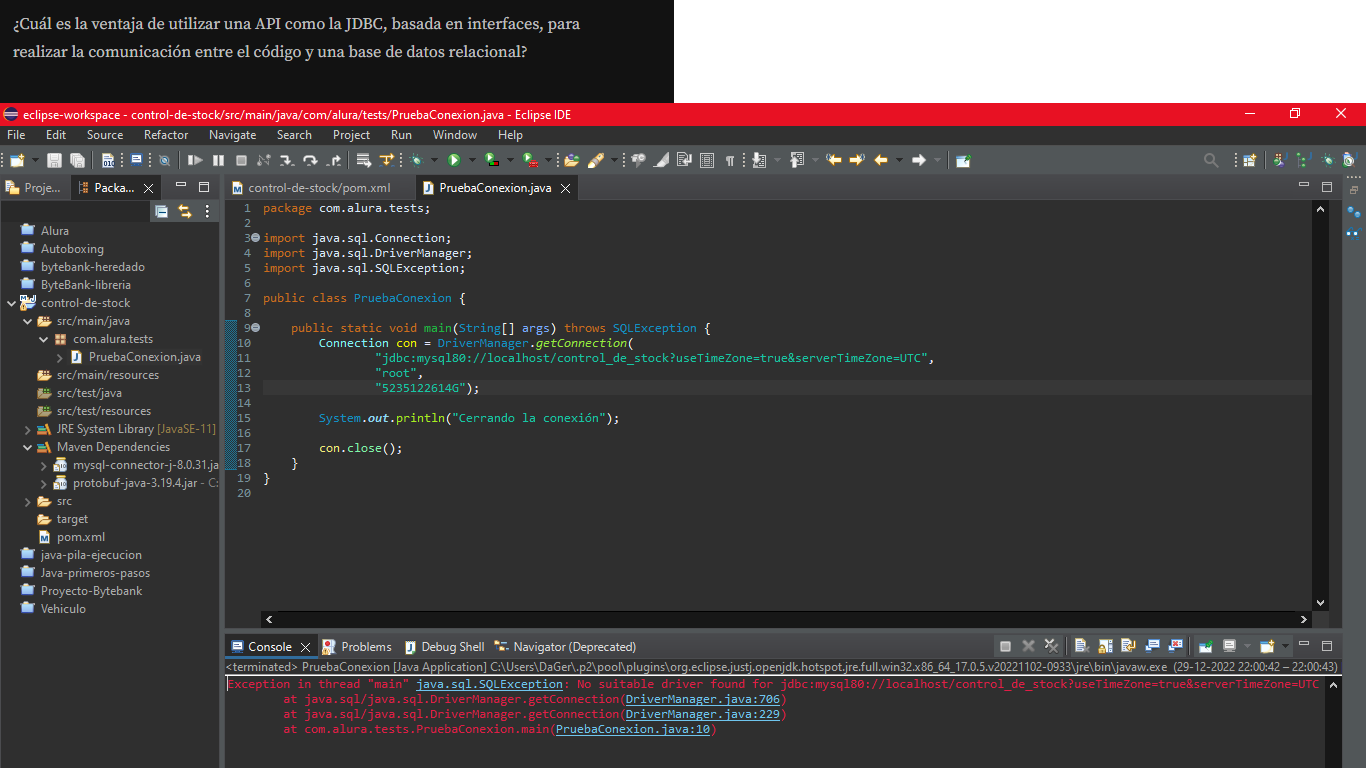Click the Step Over icon

pos(310,160)
